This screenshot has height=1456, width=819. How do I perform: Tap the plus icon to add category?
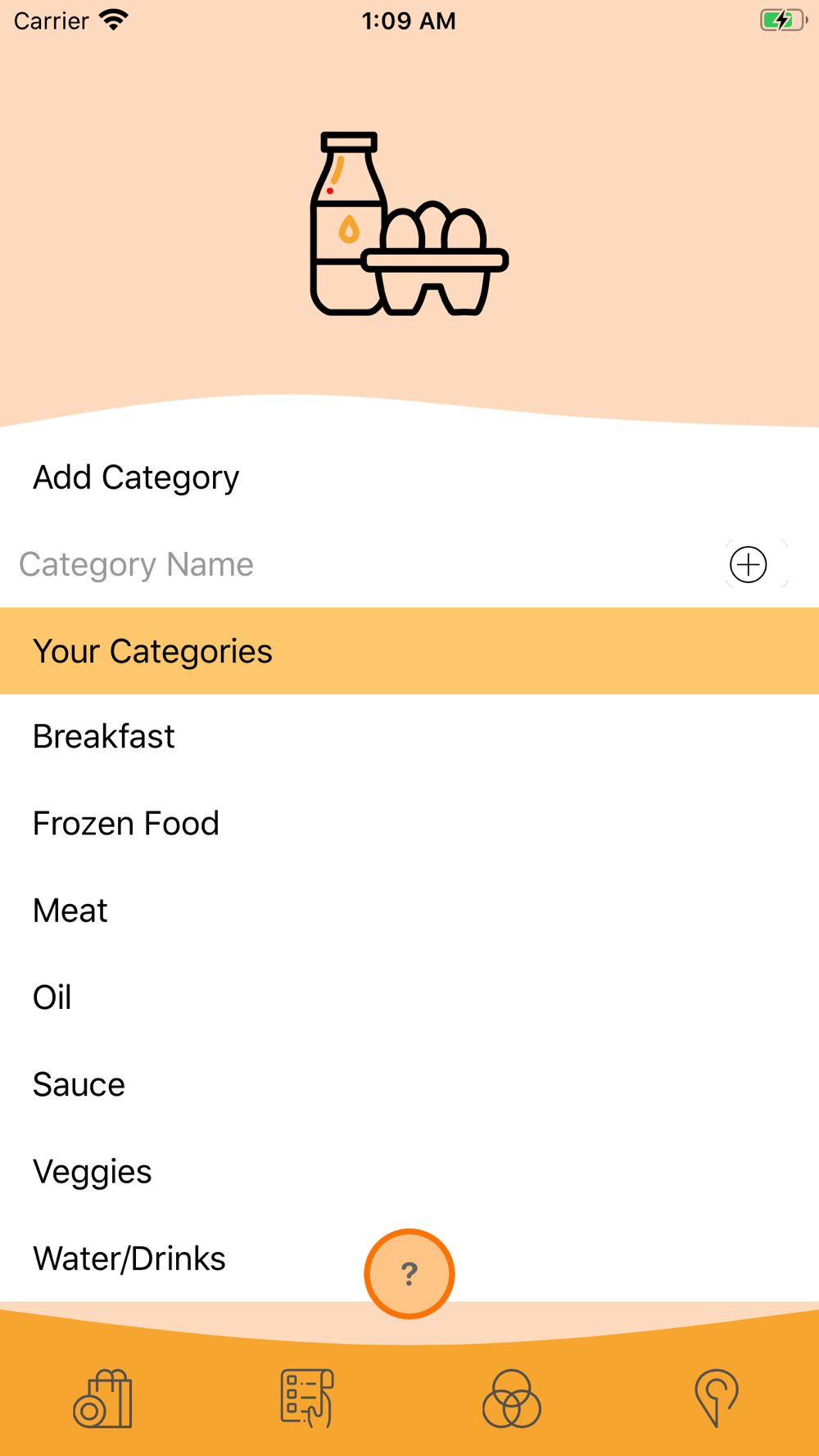pos(749,564)
